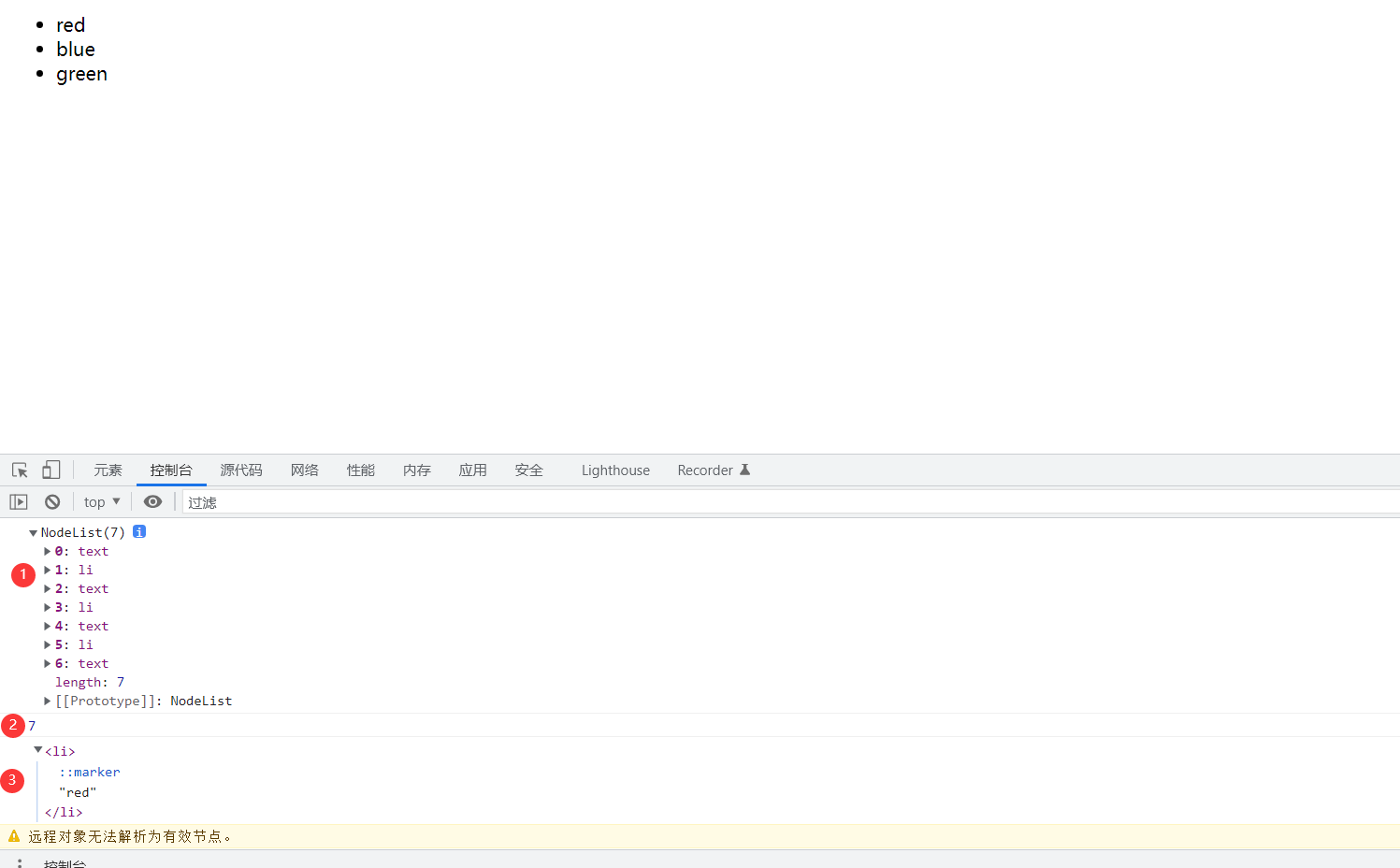Toggle the device emulation toolbar

(x=51, y=470)
